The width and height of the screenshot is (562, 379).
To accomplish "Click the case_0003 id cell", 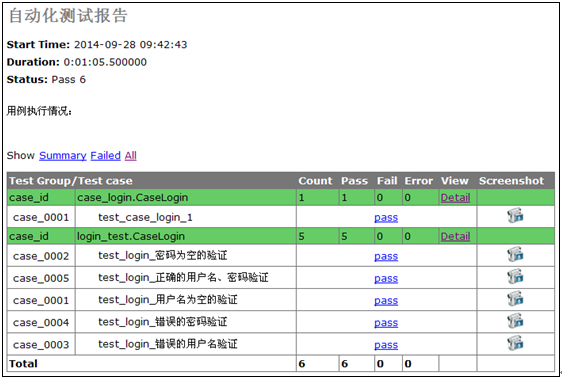I will (x=41, y=345).
